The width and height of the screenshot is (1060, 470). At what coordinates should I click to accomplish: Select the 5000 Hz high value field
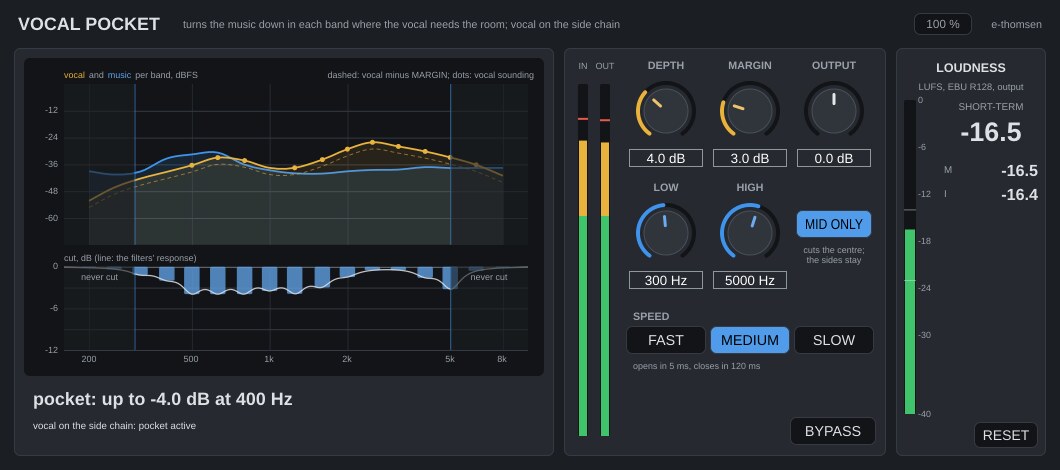click(x=750, y=280)
